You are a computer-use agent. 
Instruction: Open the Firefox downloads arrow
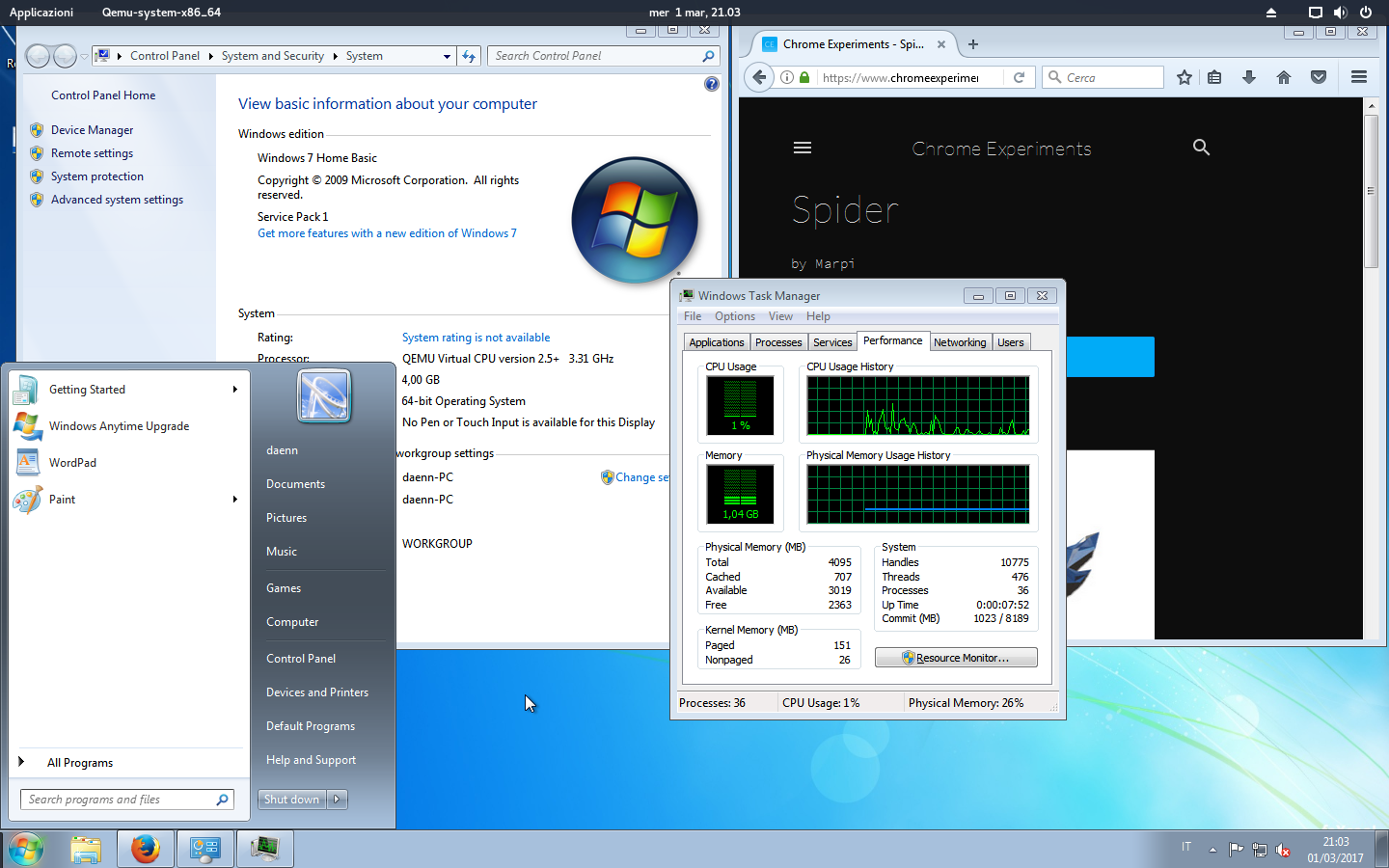coord(1249,77)
